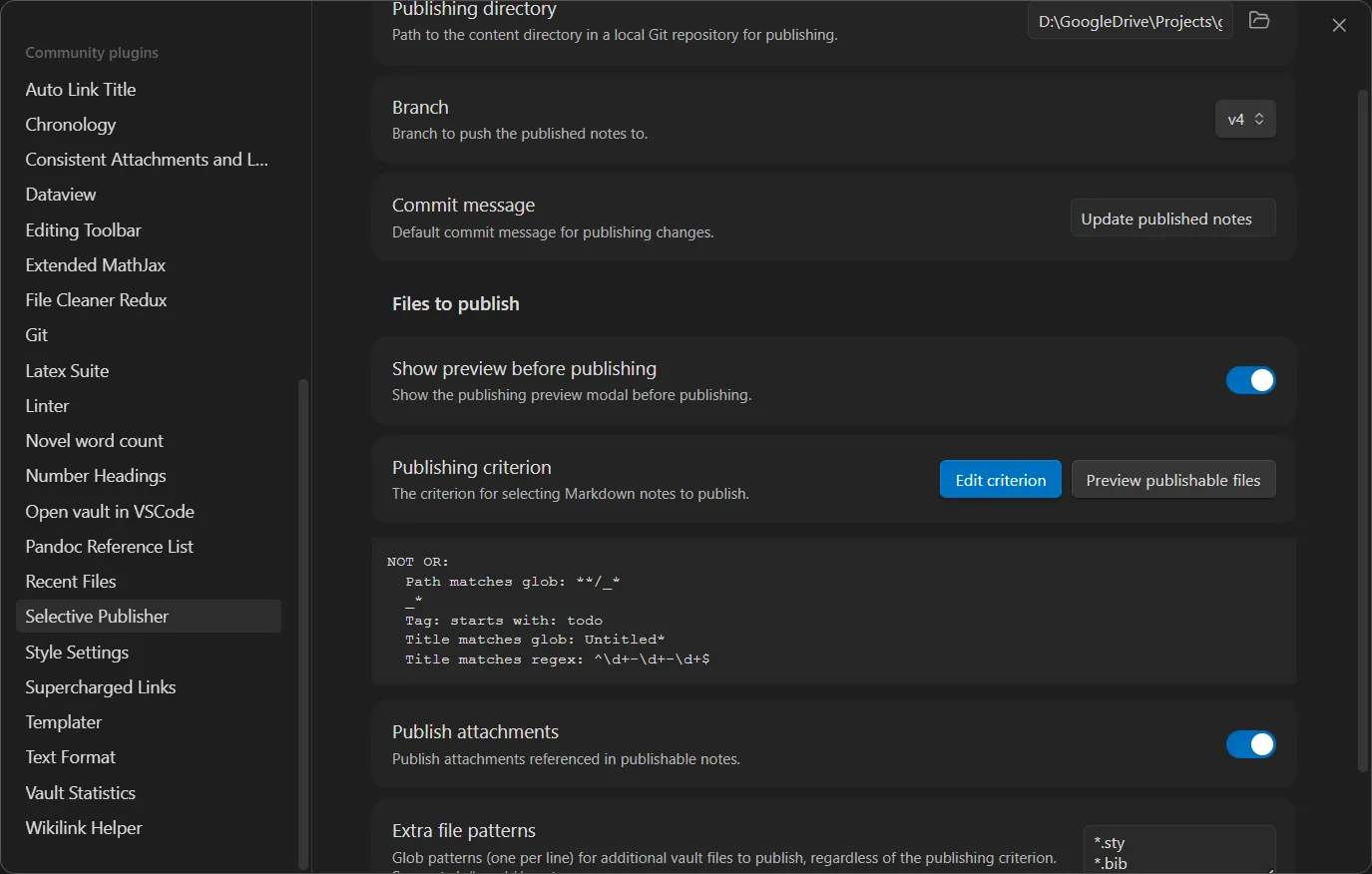Open File Cleaner Redux settings
The image size is (1372, 874).
click(149, 300)
